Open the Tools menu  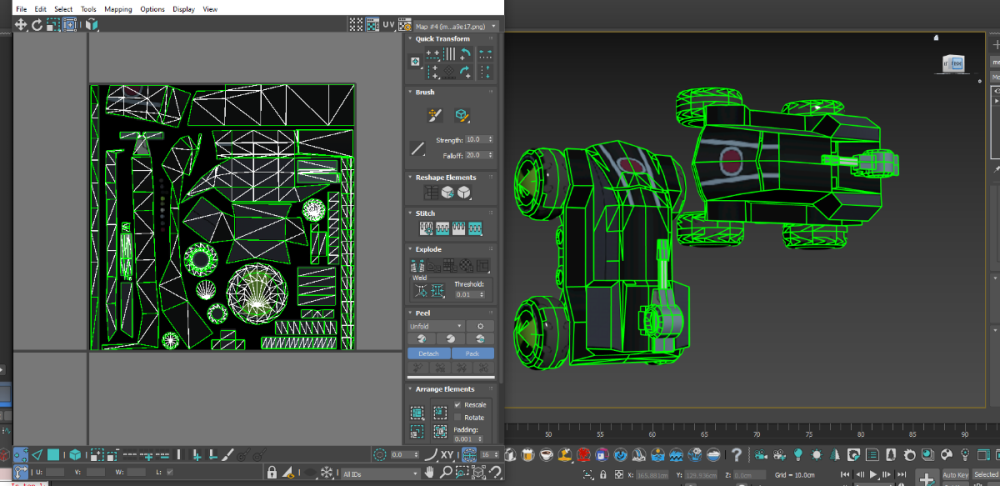[89, 9]
